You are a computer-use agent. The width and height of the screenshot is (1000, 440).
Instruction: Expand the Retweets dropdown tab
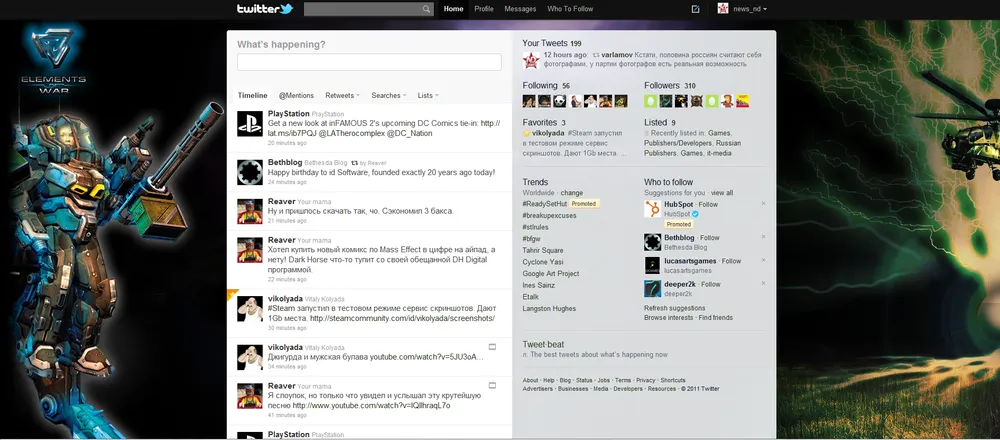click(342, 95)
